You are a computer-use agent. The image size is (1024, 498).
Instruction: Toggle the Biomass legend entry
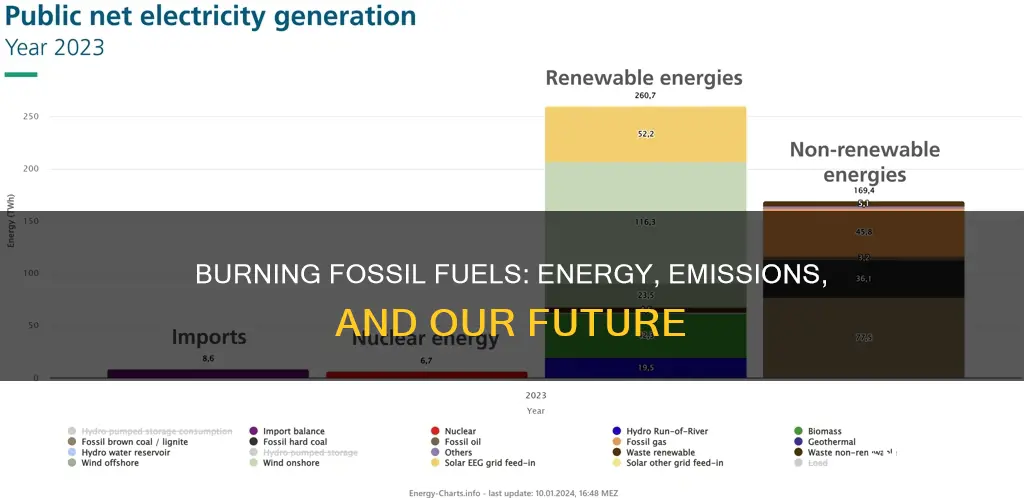click(x=818, y=431)
